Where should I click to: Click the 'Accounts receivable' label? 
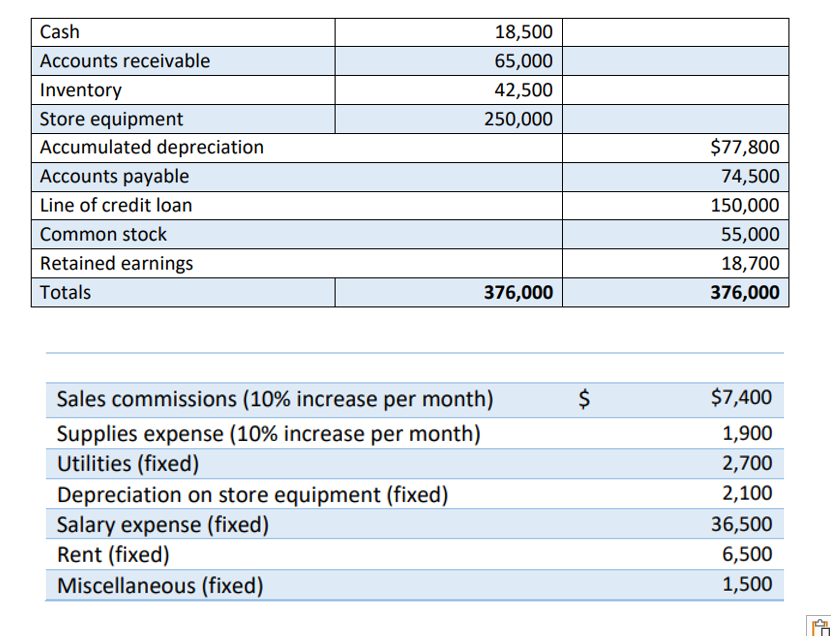125,61
